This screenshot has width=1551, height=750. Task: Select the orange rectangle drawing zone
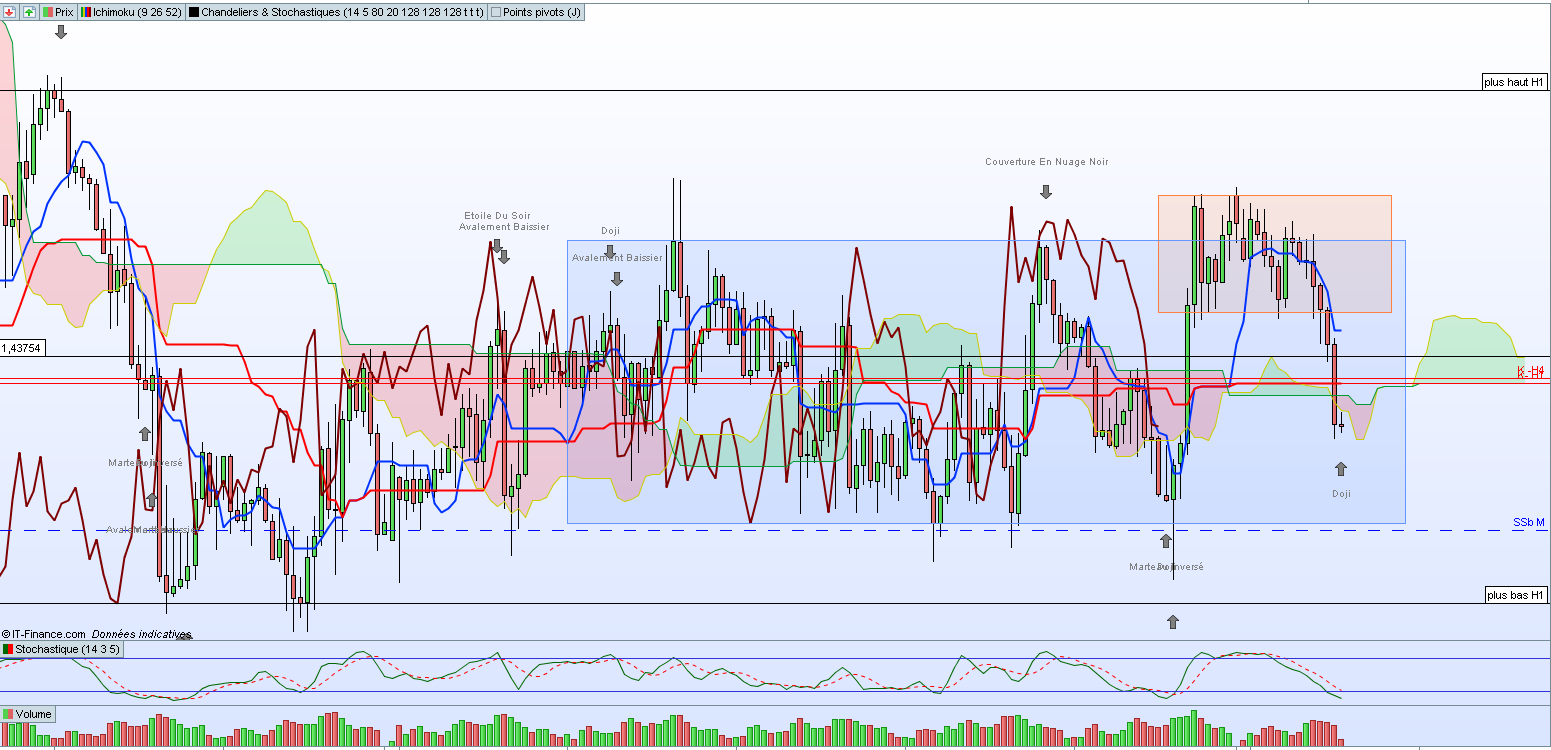click(x=1275, y=254)
